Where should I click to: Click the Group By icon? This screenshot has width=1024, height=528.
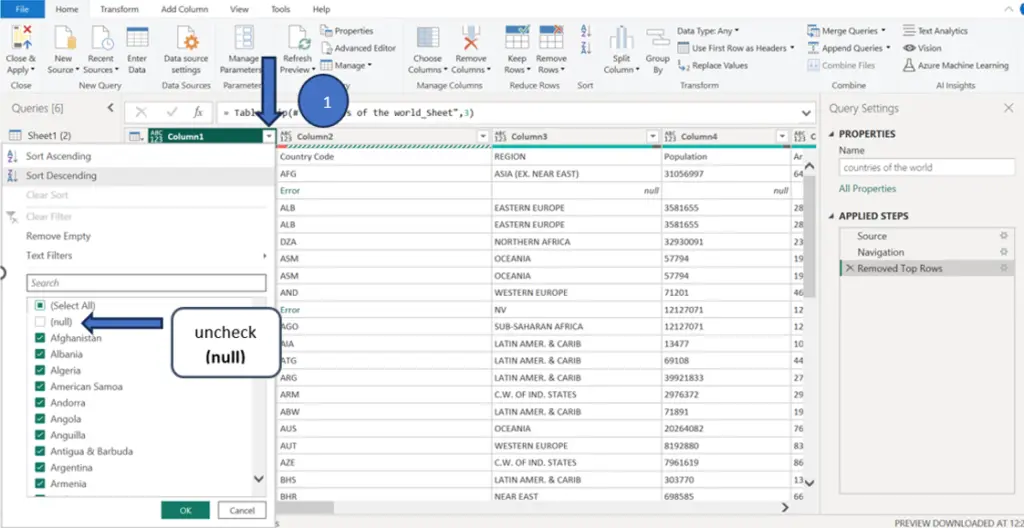pos(658,38)
